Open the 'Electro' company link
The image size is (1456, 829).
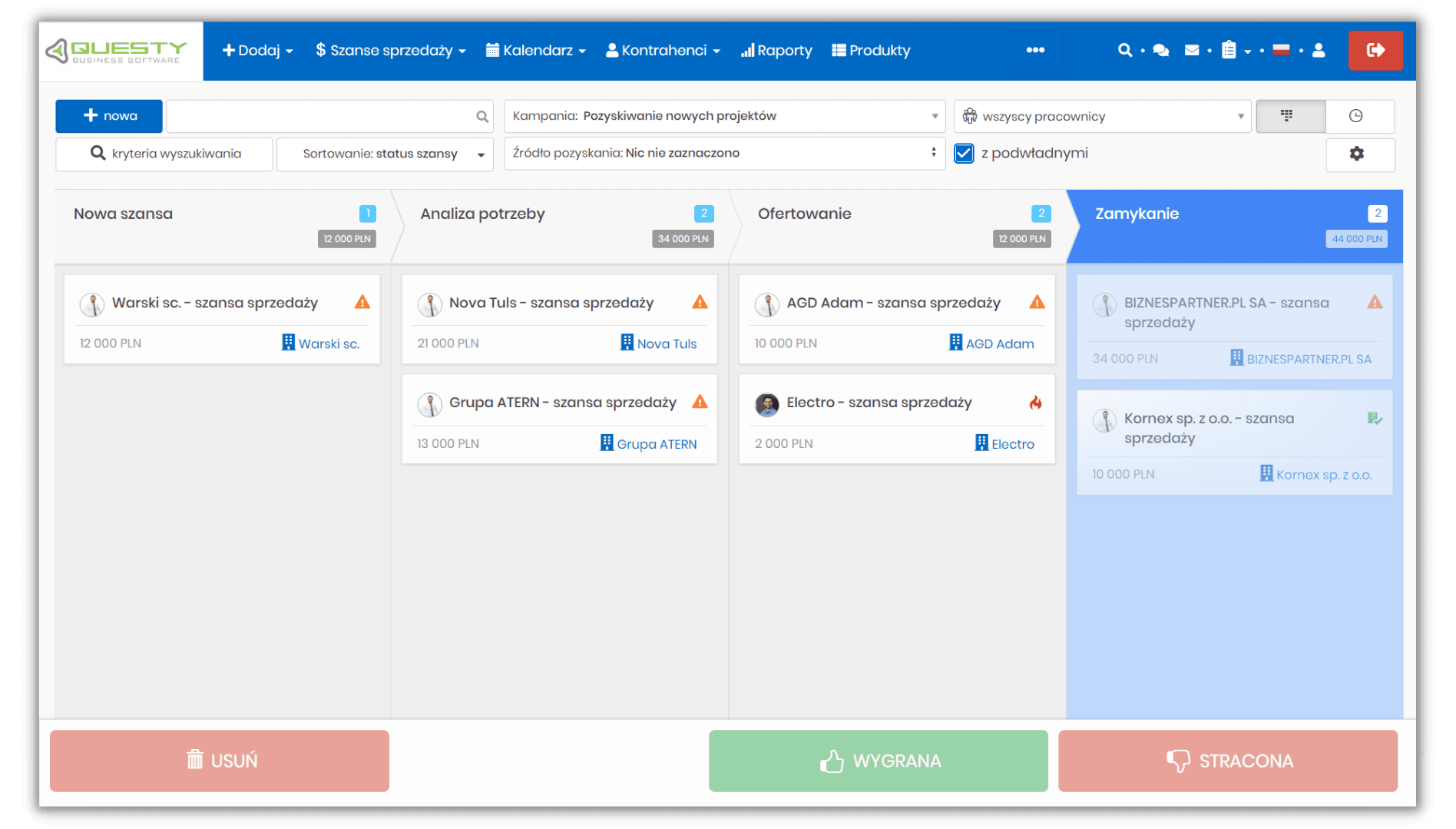tap(1005, 443)
